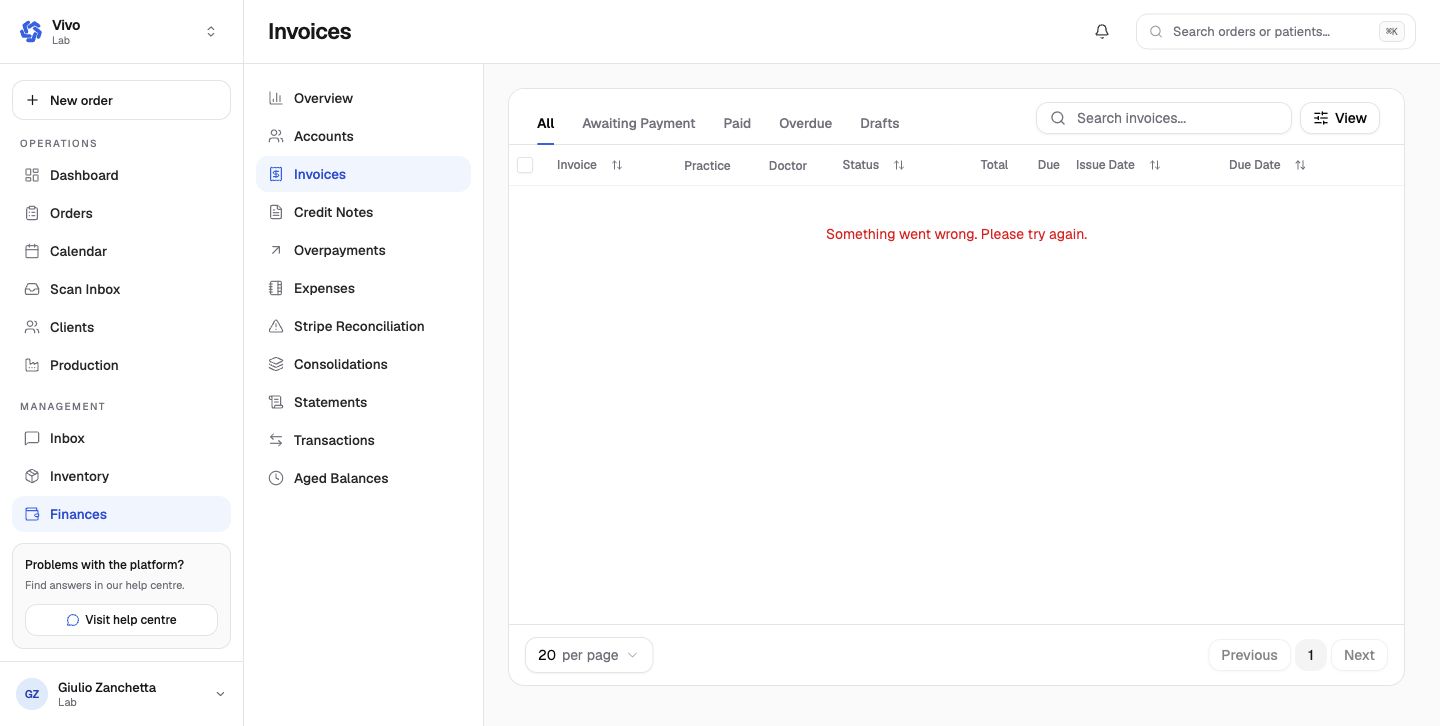The image size is (1440, 726).
Task: Switch to the Drafts tab
Action: click(879, 123)
